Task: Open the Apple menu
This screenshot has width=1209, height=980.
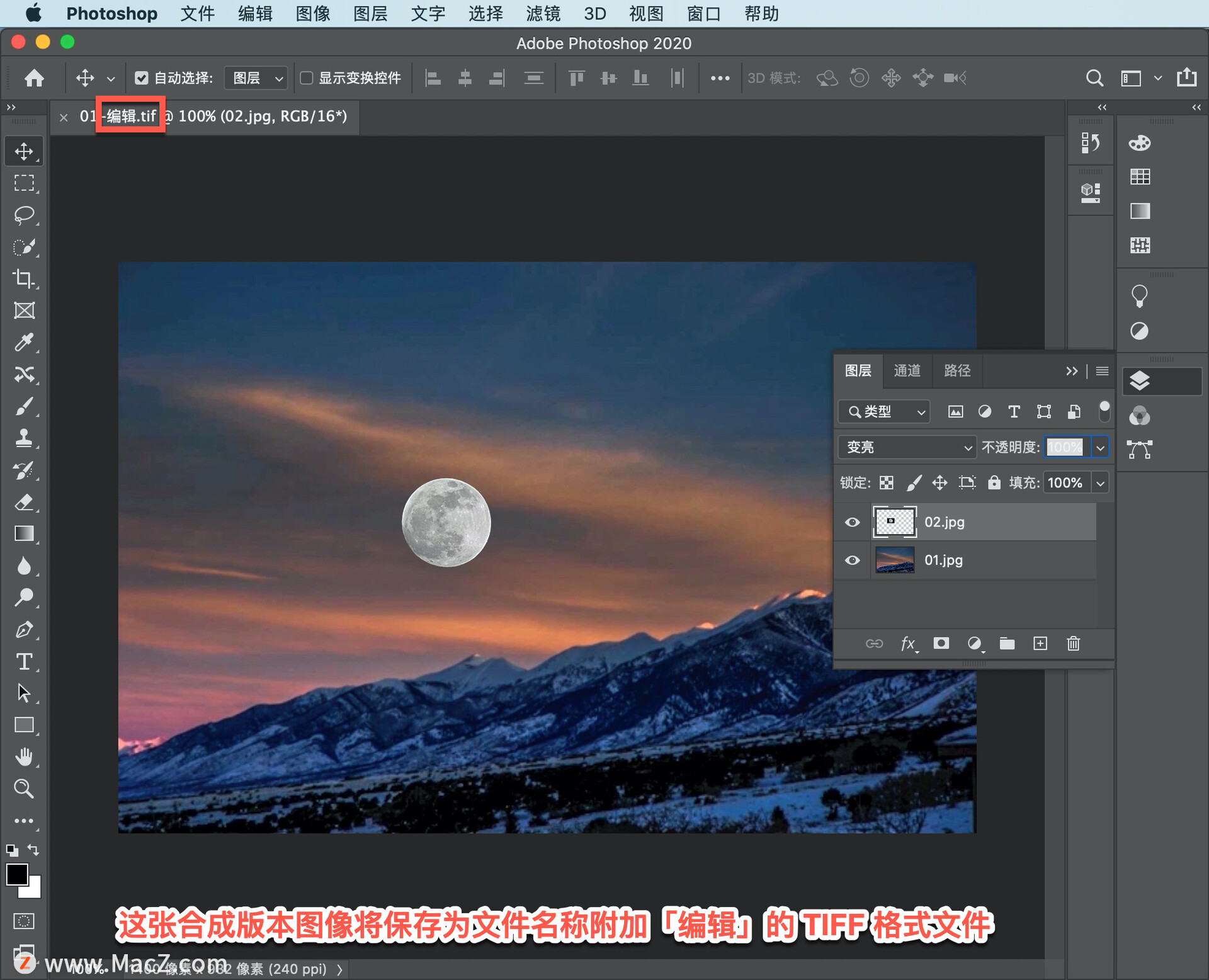Action: click(x=33, y=13)
